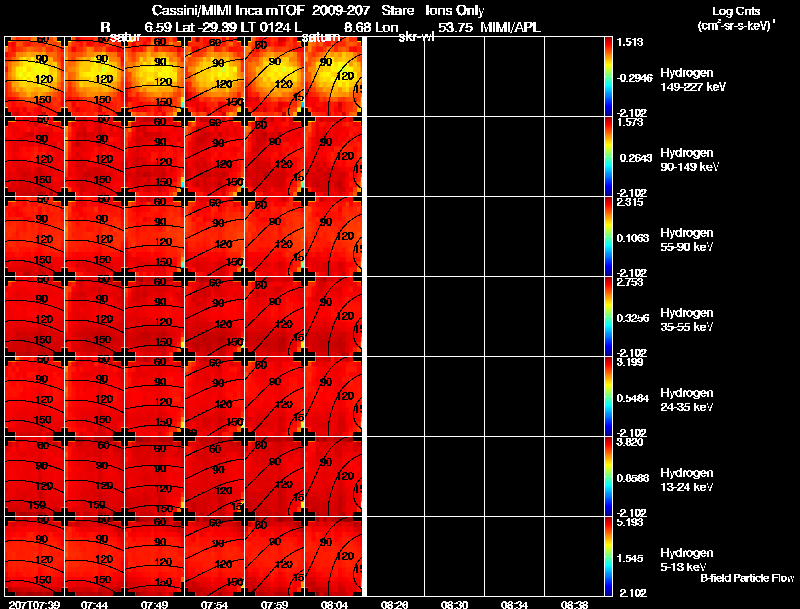800x609 pixels.
Task: Click the Hydrogen 24-35 keV panel at 07:59
Action: click(x=275, y=397)
